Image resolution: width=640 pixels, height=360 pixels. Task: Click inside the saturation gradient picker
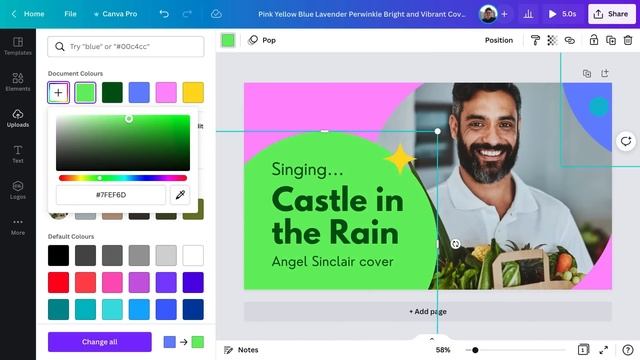pyautogui.click(x=123, y=143)
